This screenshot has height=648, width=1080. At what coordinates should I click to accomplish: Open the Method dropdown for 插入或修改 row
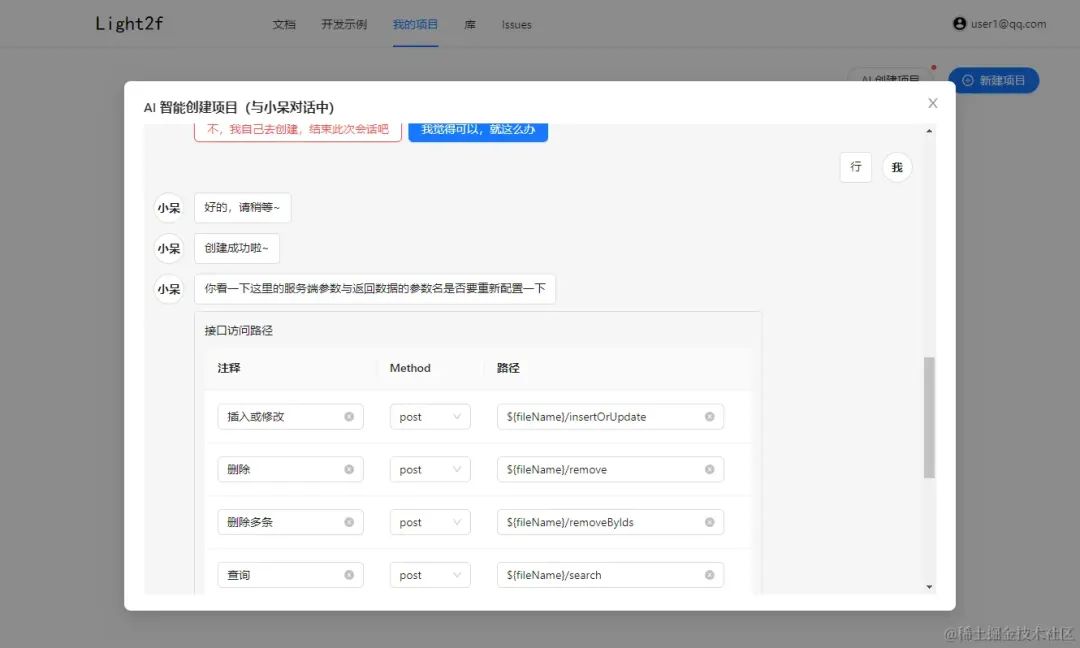430,416
